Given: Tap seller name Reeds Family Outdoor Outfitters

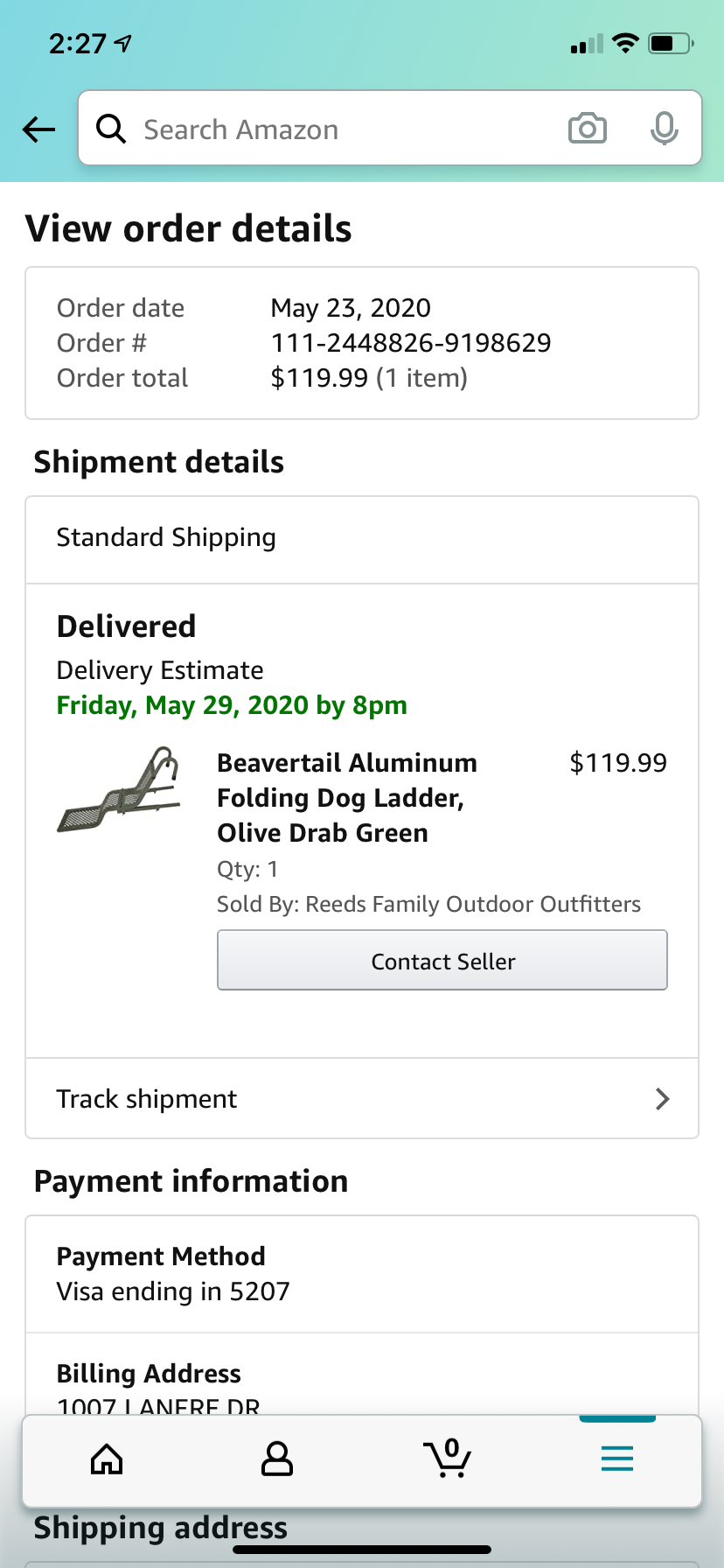Looking at the screenshot, I should [473, 904].
